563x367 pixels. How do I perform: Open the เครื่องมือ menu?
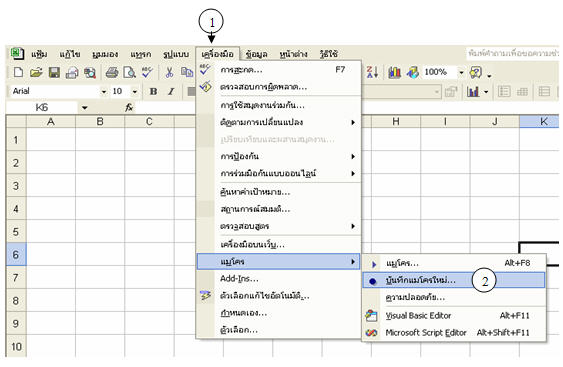[x=218, y=54]
